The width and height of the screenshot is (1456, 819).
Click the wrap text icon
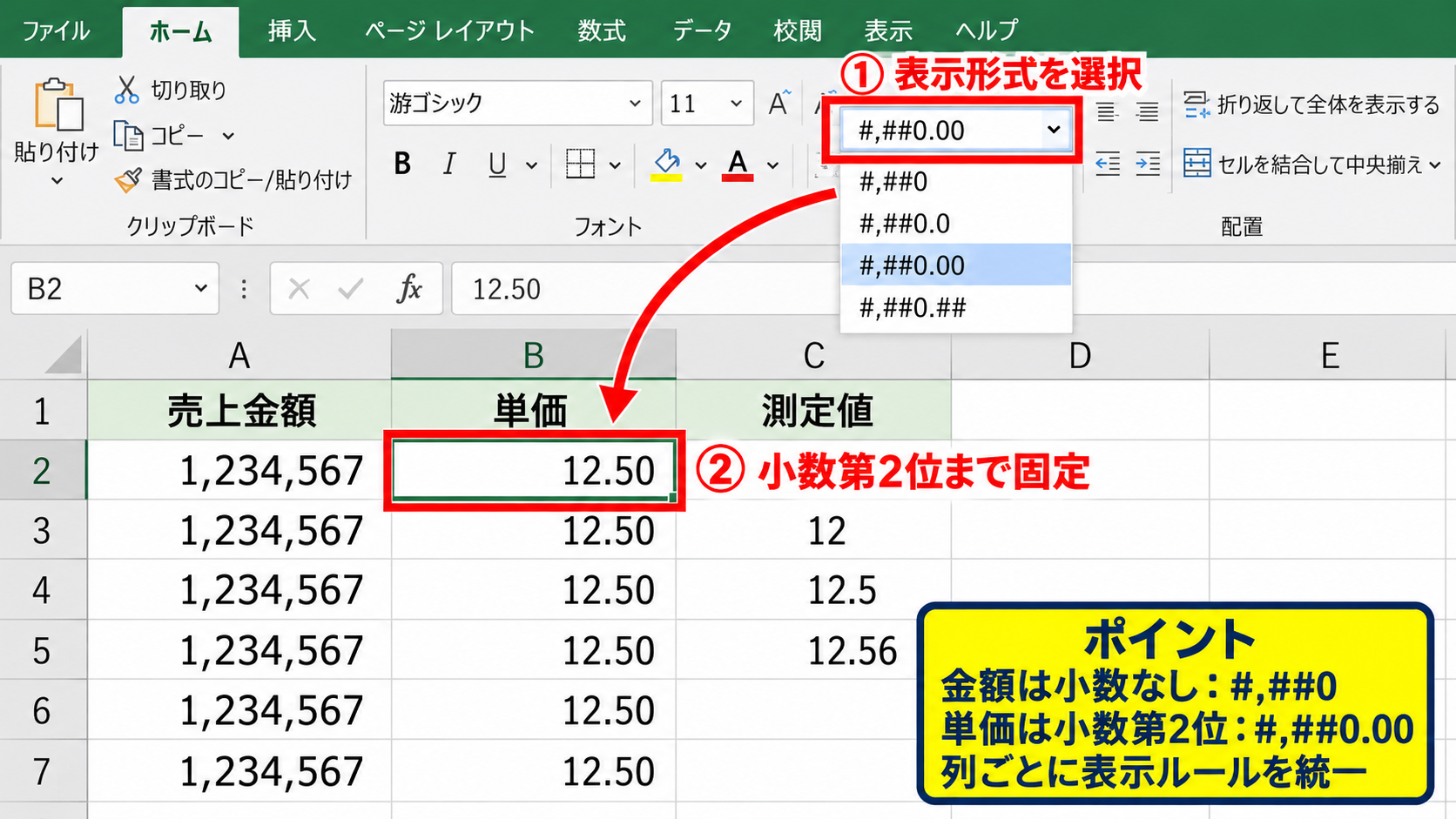coord(1196,104)
